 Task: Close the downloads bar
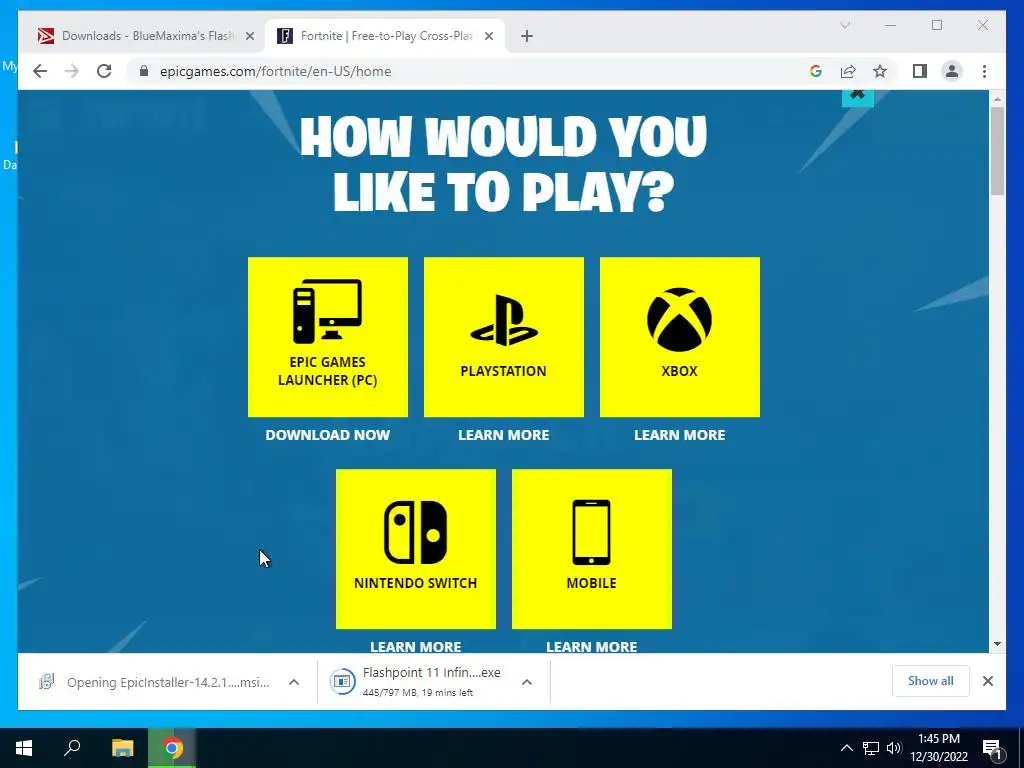point(988,681)
